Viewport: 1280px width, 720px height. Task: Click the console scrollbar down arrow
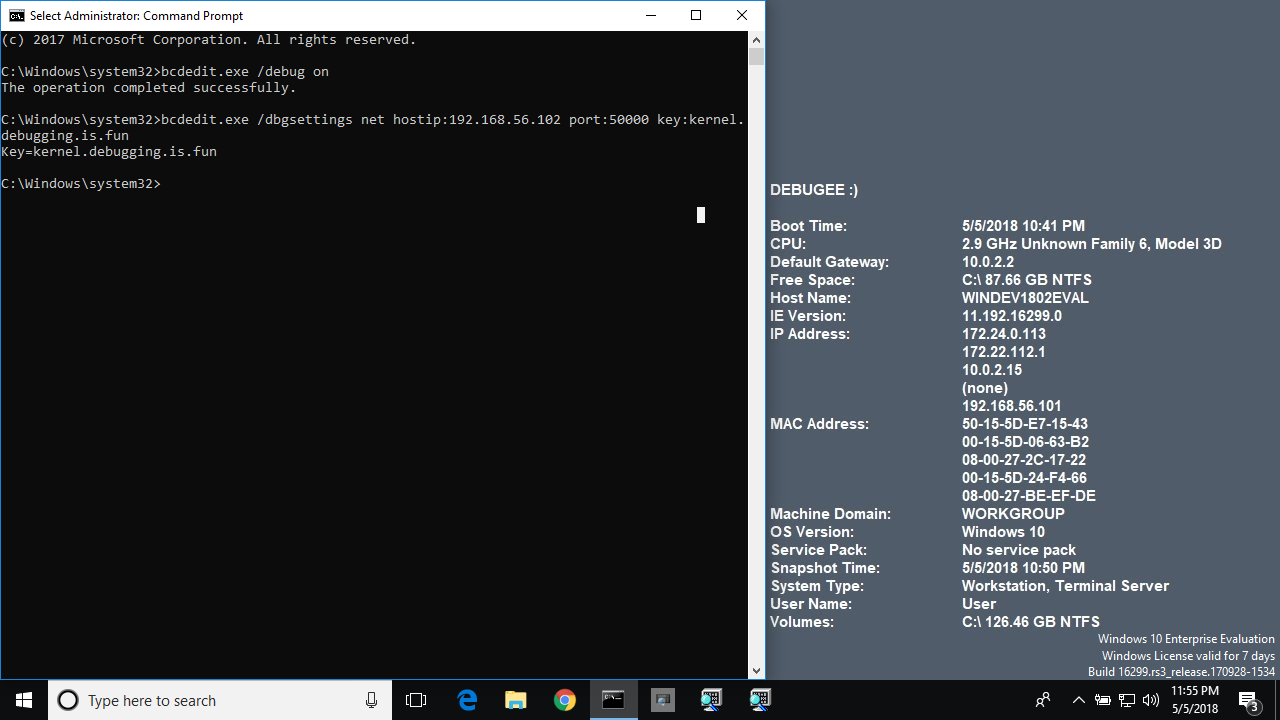pyautogui.click(x=756, y=671)
